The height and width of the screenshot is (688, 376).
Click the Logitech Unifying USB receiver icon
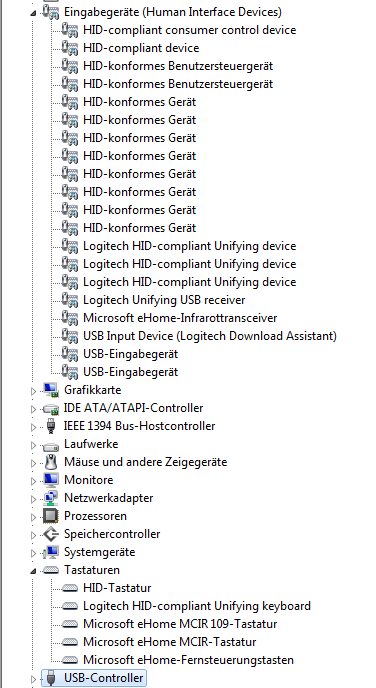pos(70,300)
